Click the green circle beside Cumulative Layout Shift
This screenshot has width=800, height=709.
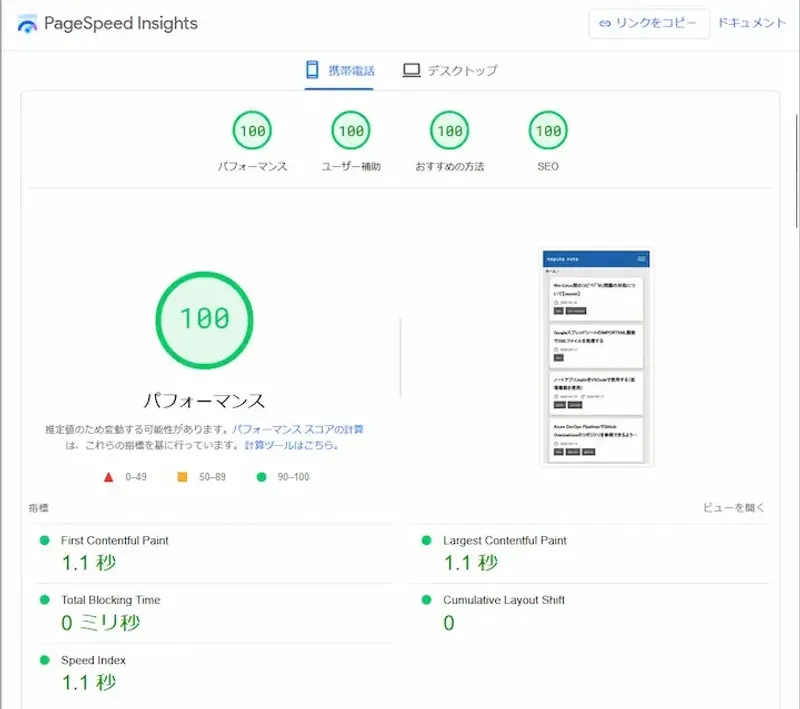tap(428, 599)
